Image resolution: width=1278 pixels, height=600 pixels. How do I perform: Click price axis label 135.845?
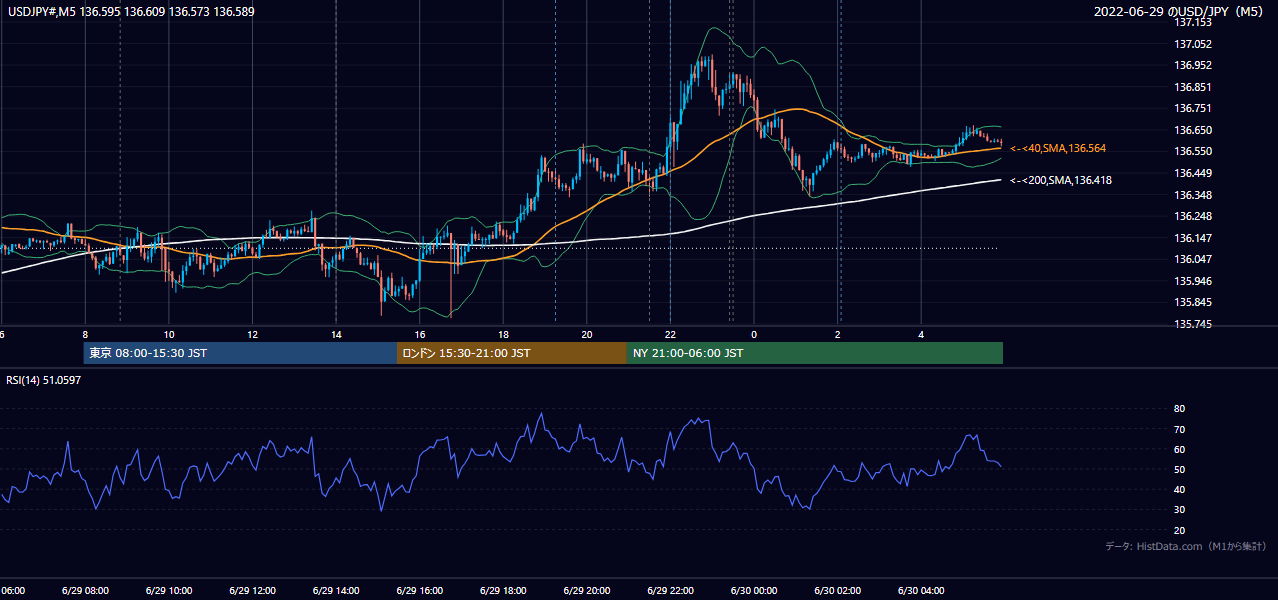tap(1193, 302)
